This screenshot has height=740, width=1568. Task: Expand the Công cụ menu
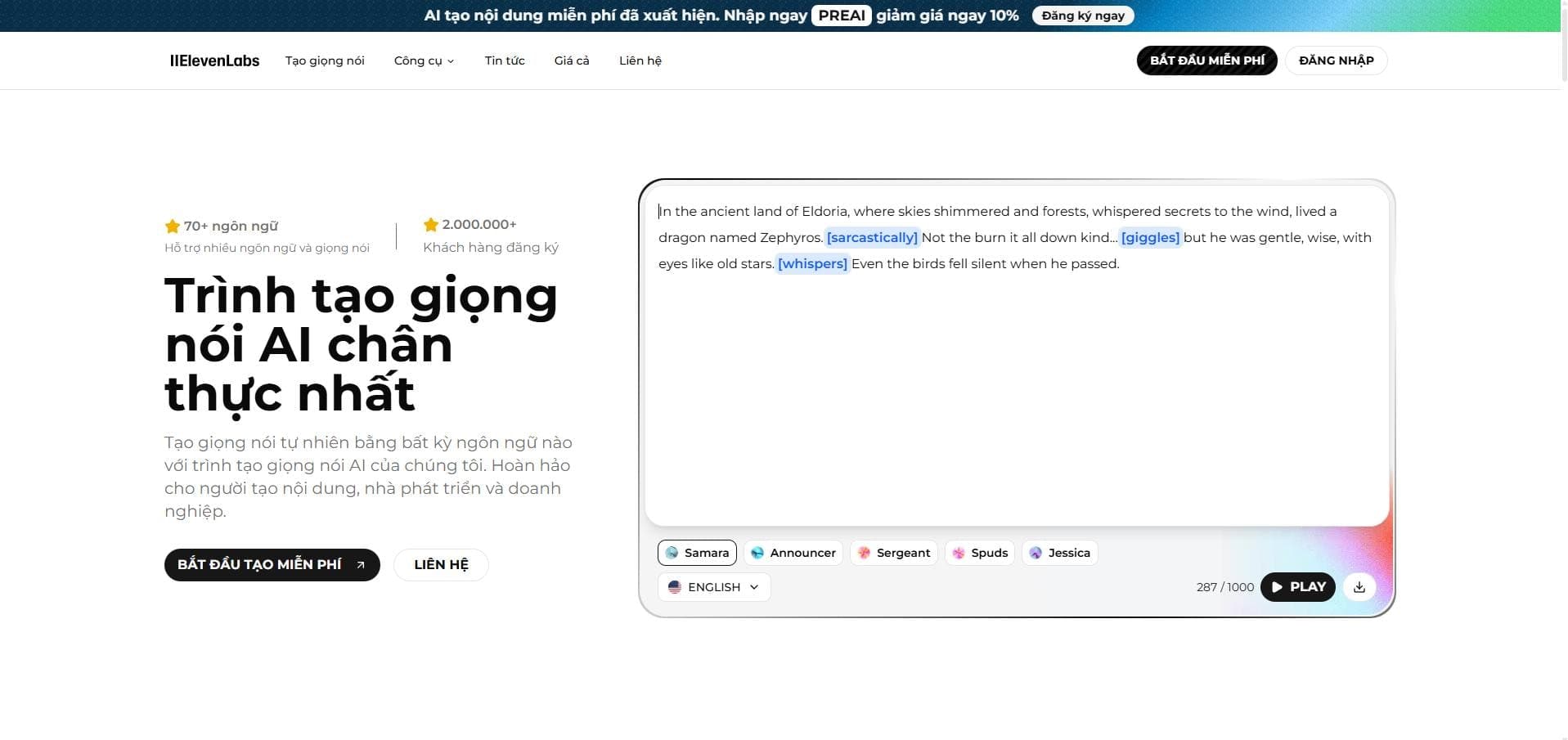(423, 60)
